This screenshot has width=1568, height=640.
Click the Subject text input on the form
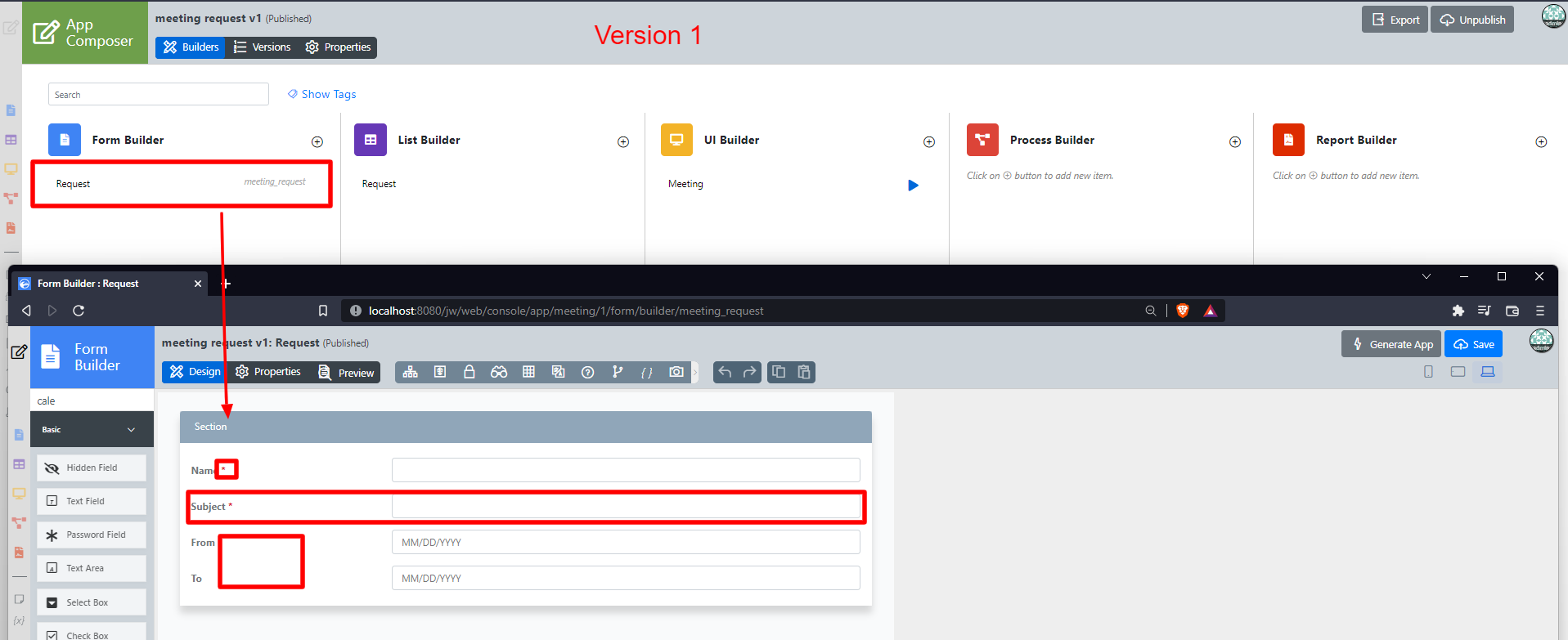click(x=626, y=506)
